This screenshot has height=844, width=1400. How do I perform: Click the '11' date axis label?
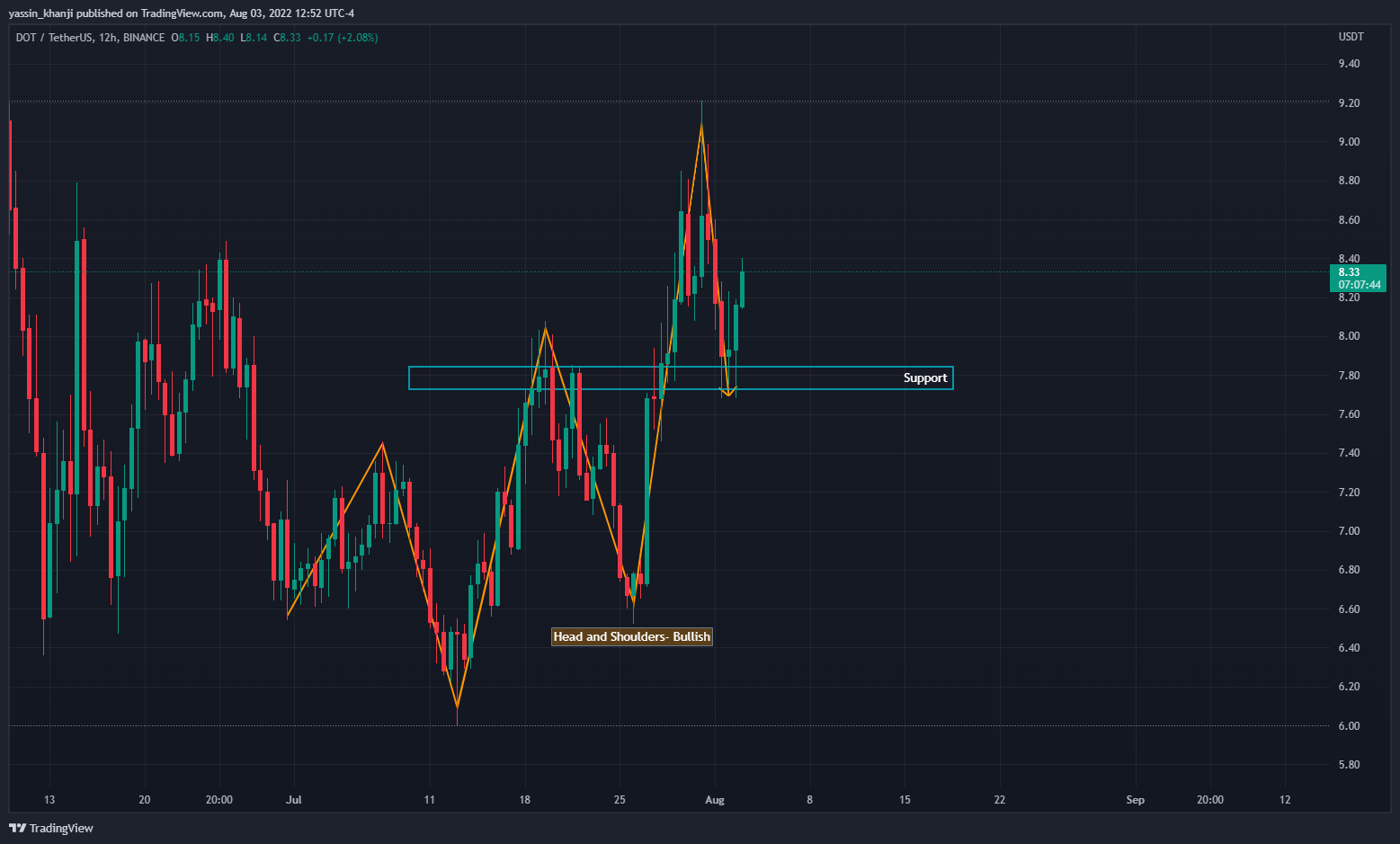click(430, 800)
